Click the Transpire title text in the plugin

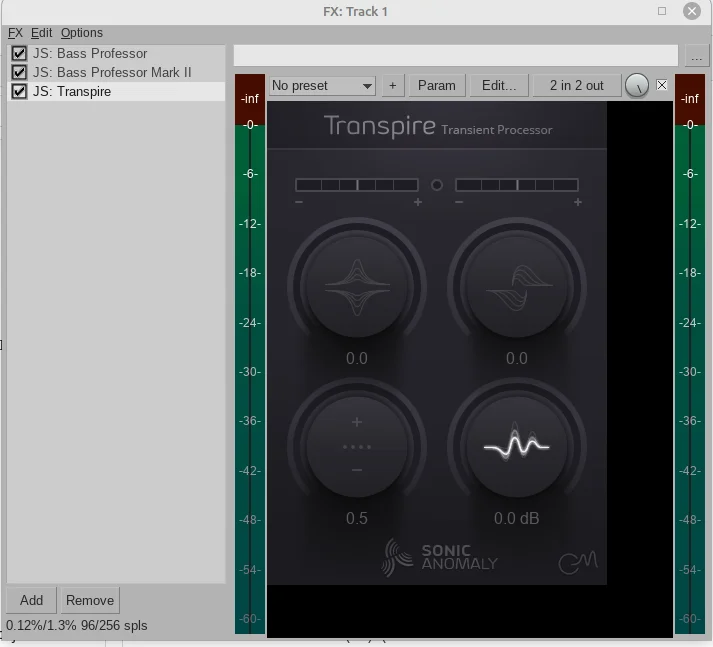click(x=379, y=125)
